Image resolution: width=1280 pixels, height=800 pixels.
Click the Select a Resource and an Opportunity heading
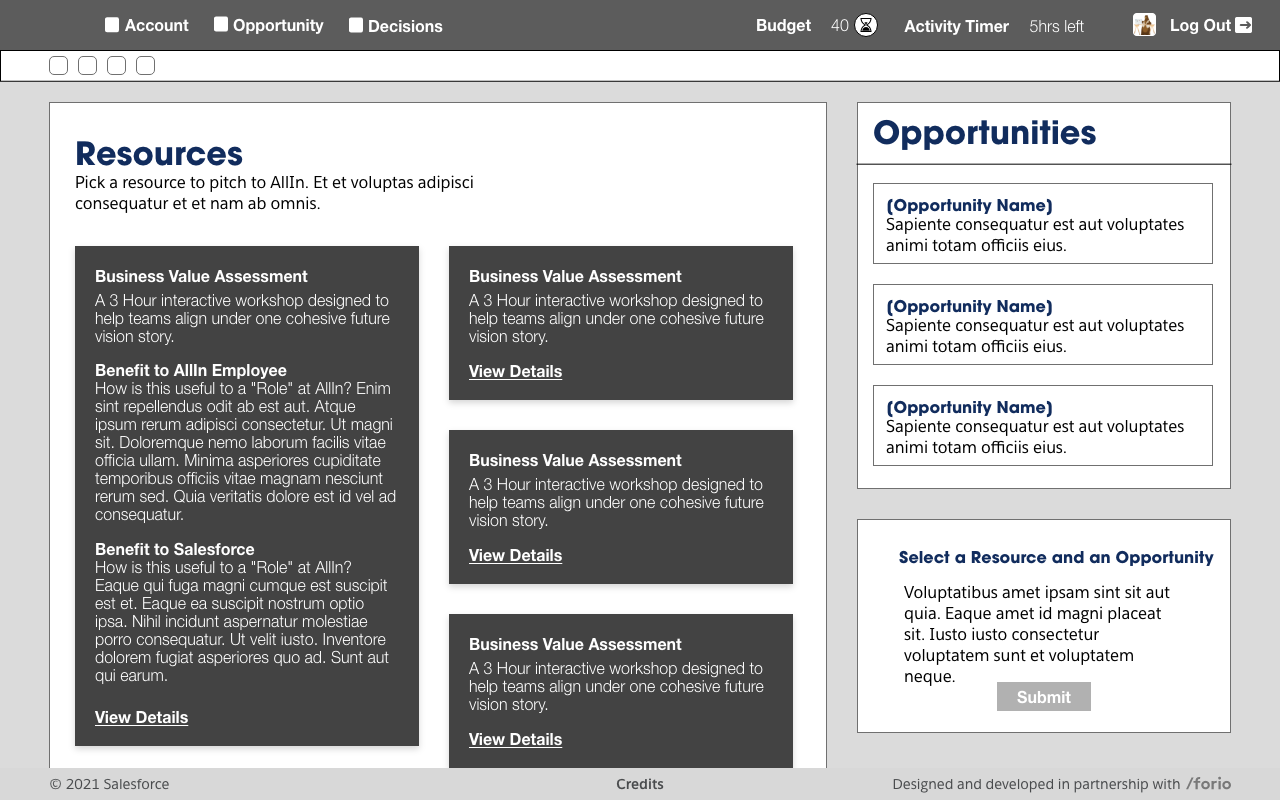1056,557
